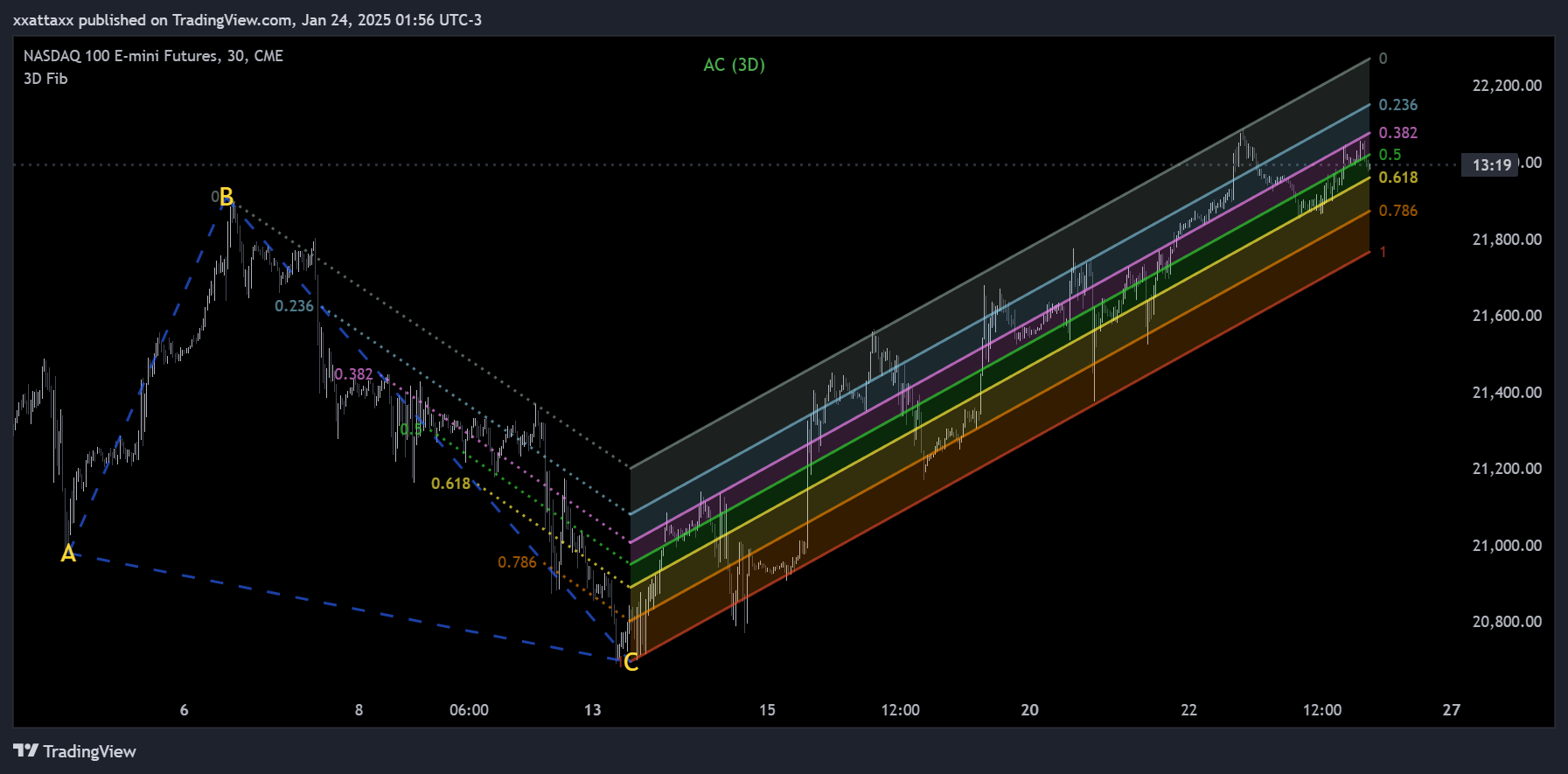The width and height of the screenshot is (1568, 774).
Task: Click the 21,400.00 price axis value
Action: tap(1507, 393)
